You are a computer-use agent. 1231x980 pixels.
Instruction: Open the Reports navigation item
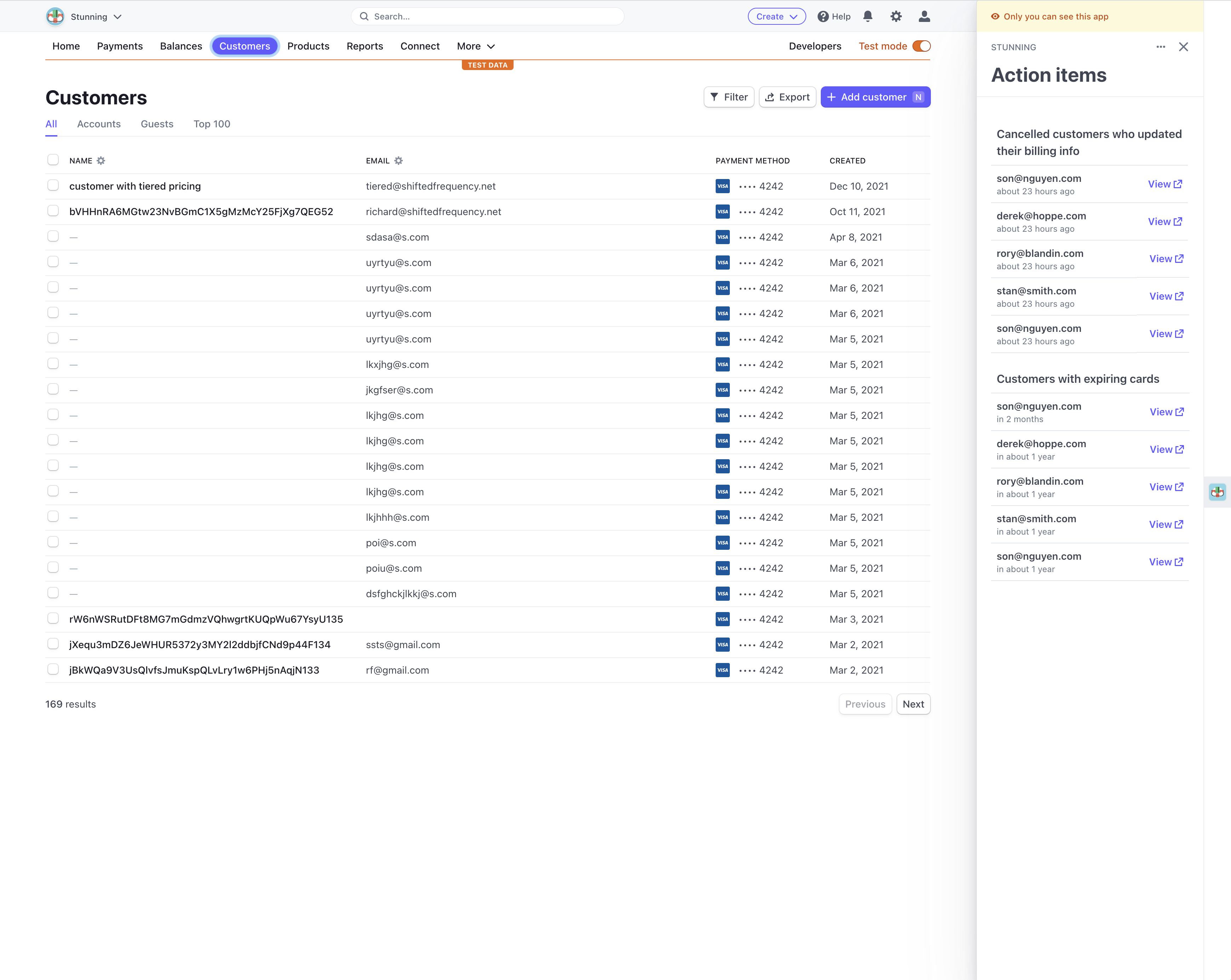click(365, 46)
